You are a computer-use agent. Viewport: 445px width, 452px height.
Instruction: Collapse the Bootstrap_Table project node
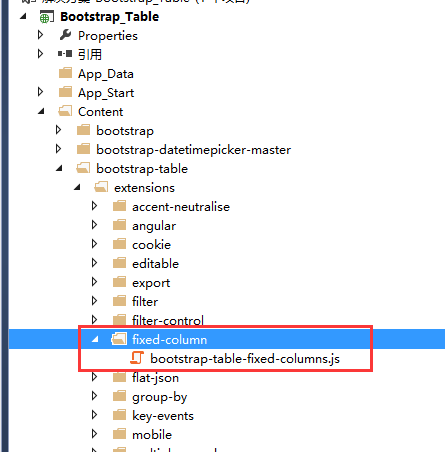click(x=23, y=16)
